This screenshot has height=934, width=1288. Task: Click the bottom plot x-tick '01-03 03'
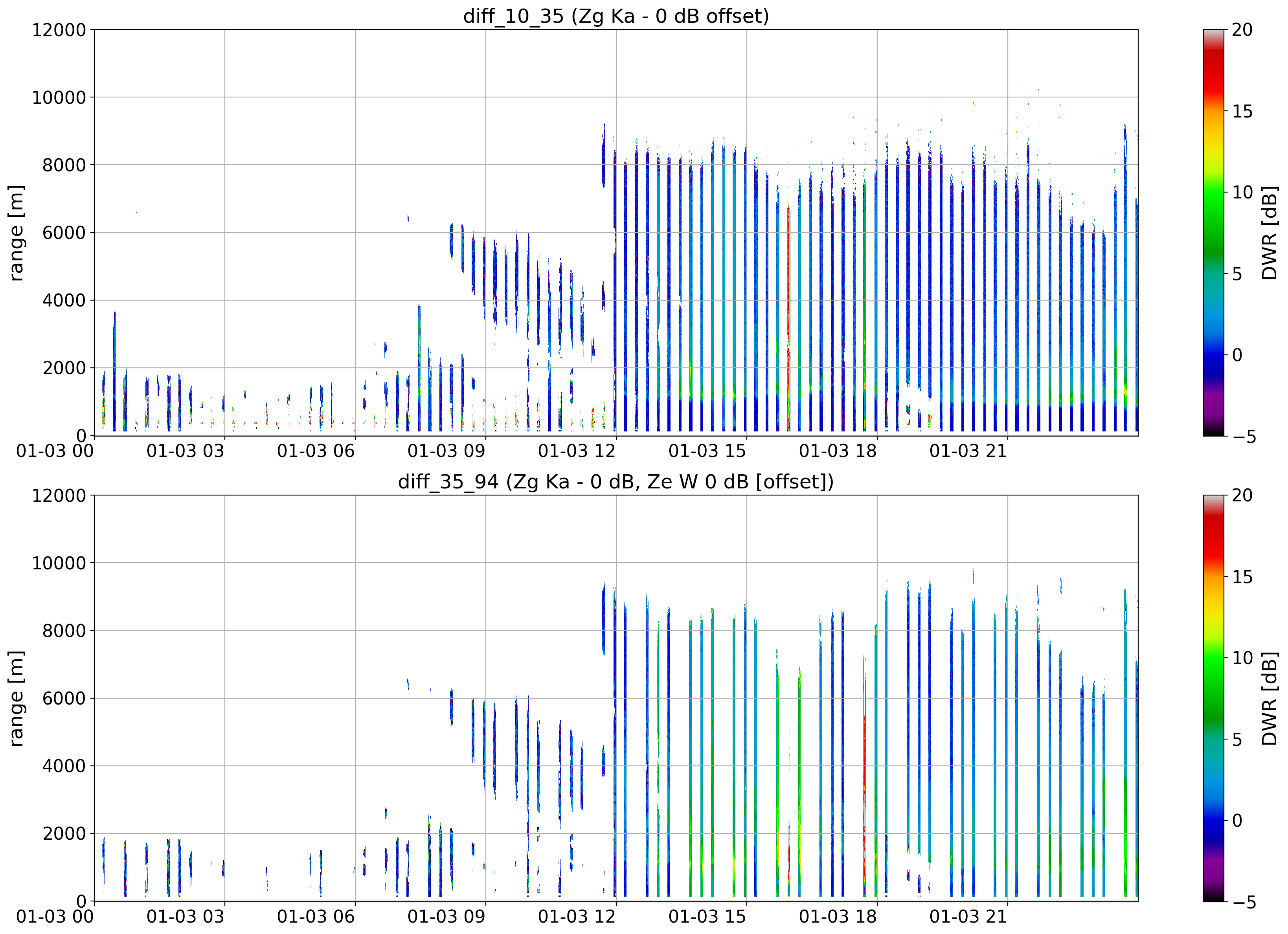click(x=186, y=917)
